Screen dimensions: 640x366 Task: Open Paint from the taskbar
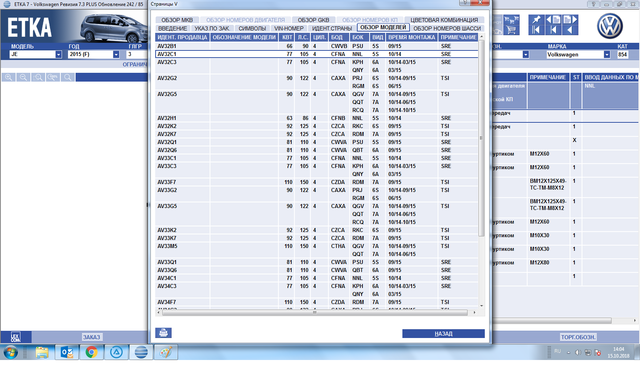[x=166, y=352]
